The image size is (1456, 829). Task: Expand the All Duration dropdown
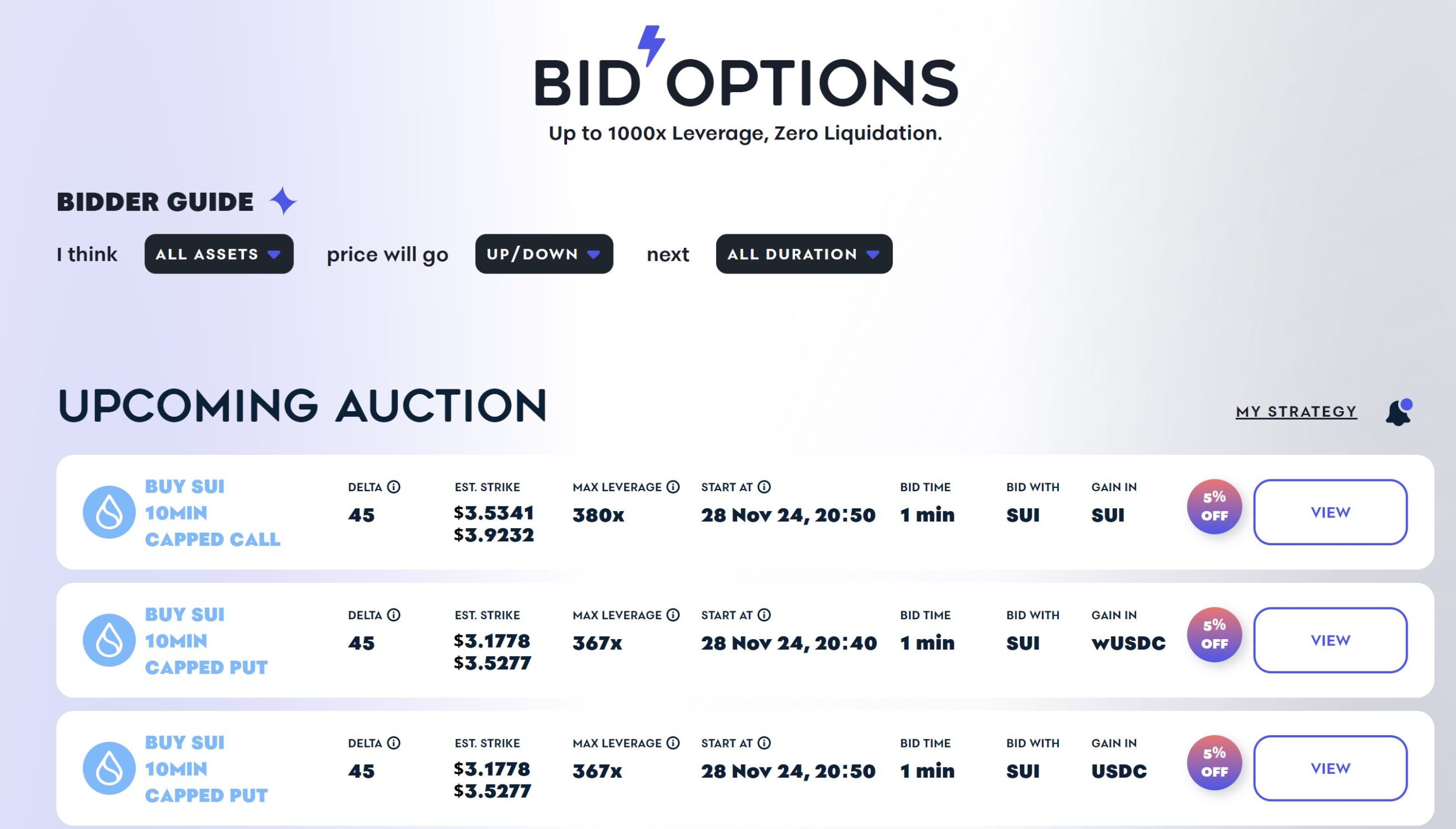pos(804,254)
